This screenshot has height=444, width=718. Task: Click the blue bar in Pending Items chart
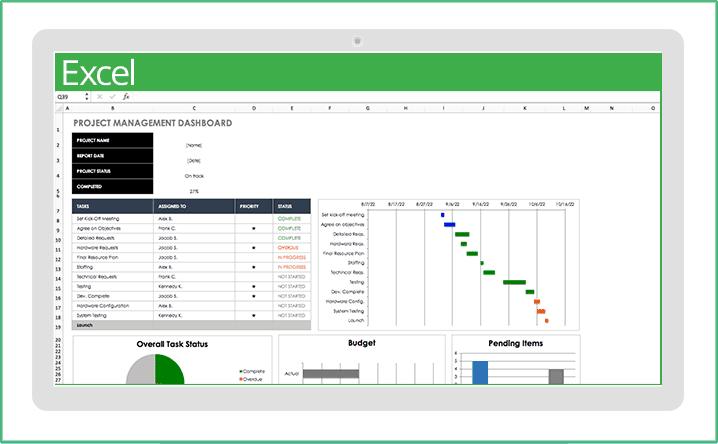(480, 372)
